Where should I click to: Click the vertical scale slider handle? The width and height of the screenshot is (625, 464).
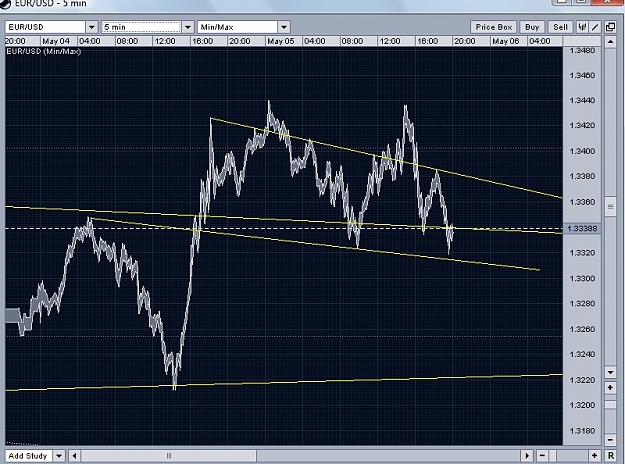(x=610, y=206)
